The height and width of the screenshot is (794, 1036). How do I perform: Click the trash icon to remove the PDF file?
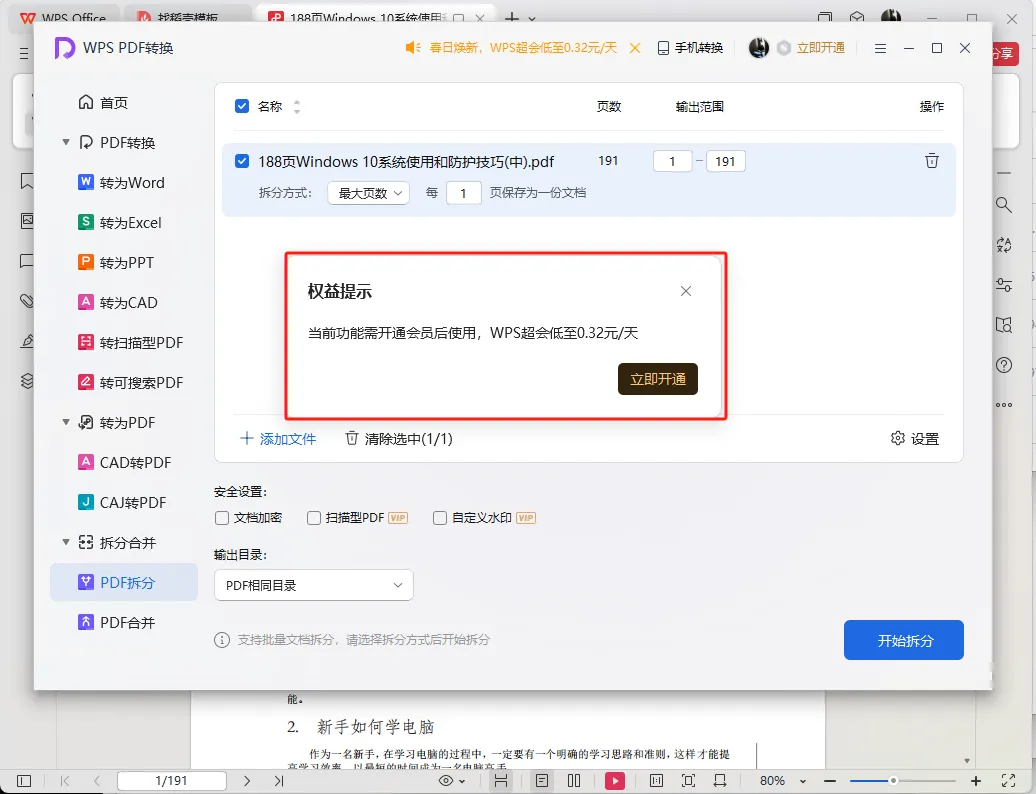click(x=930, y=160)
